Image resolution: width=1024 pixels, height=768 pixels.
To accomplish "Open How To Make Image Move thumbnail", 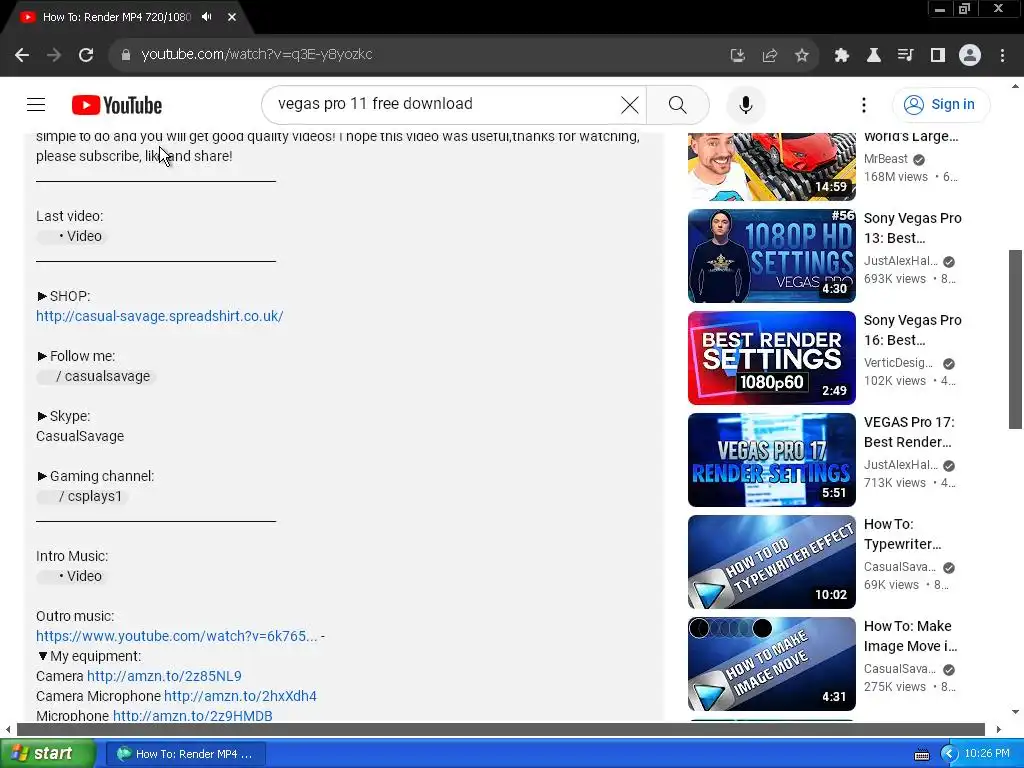I will [771, 664].
